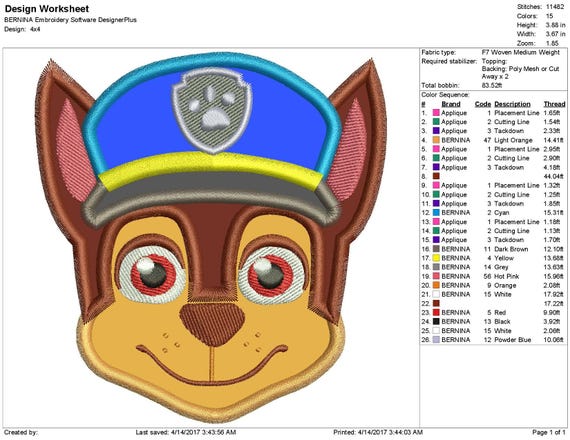Click the Thread column header
The height and width of the screenshot is (440, 570).
point(554,104)
